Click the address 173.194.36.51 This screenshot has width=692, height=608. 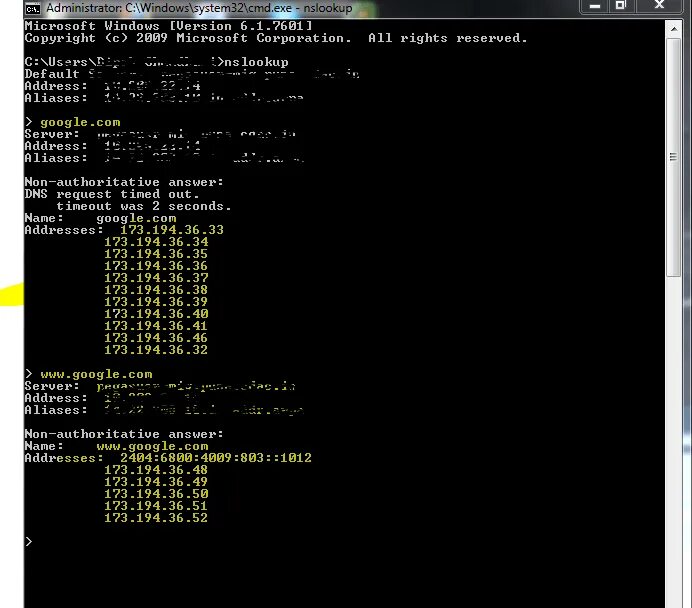(156, 506)
